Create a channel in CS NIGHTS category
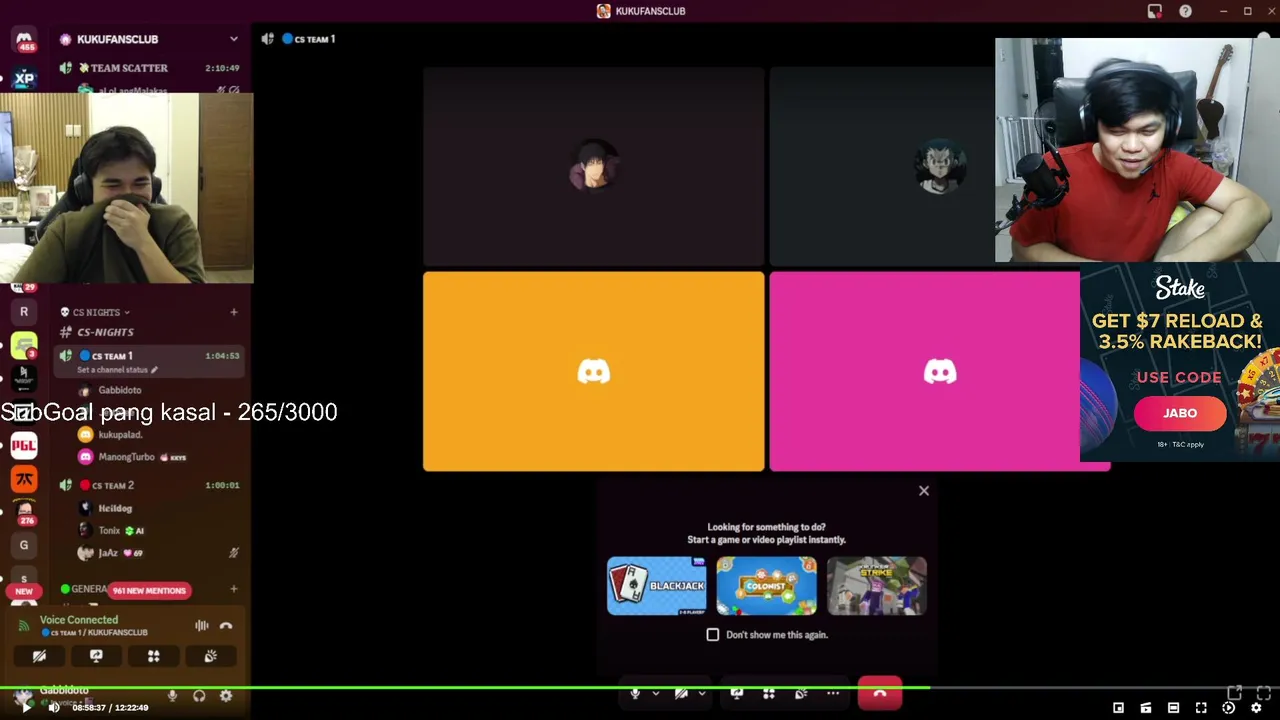Screen dimensions: 1280x720 tap(234, 312)
